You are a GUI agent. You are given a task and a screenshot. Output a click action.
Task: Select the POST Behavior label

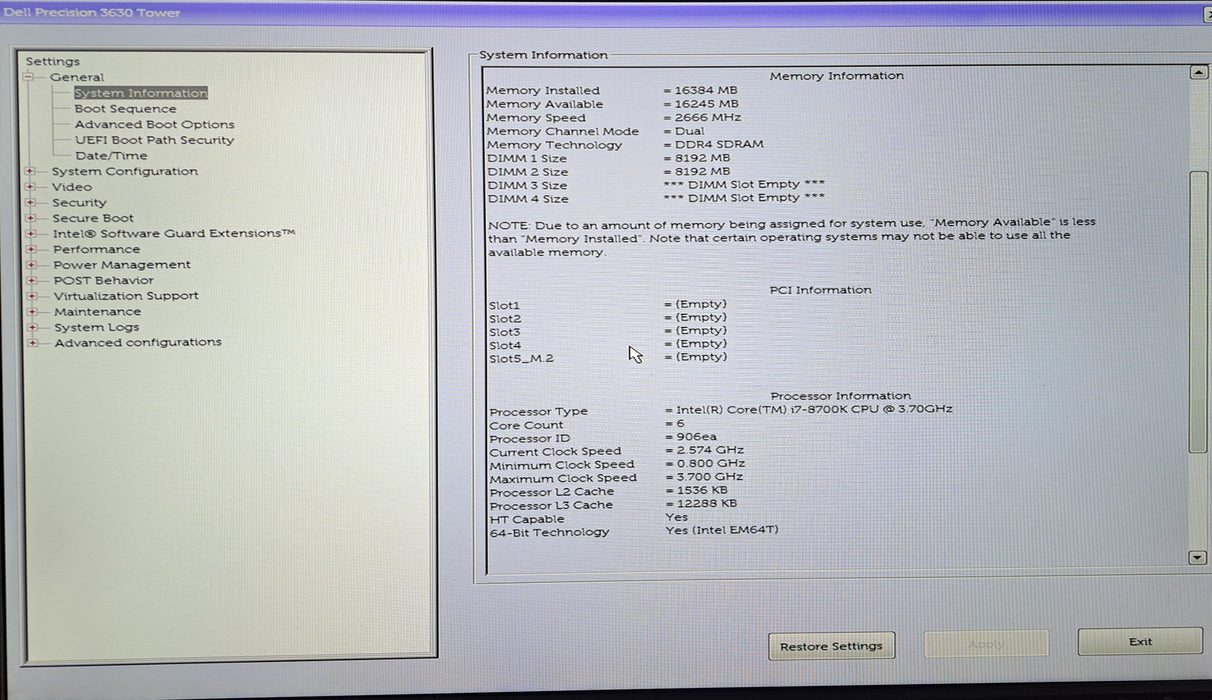(104, 280)
